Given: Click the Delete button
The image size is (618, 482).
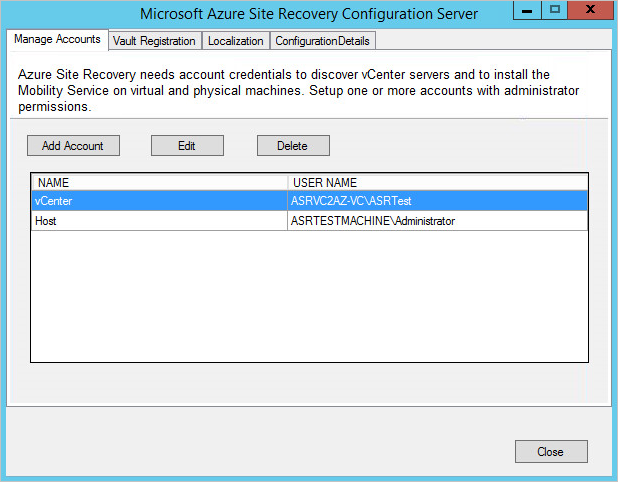Looking at the screenshot, I should click(293, 146).
